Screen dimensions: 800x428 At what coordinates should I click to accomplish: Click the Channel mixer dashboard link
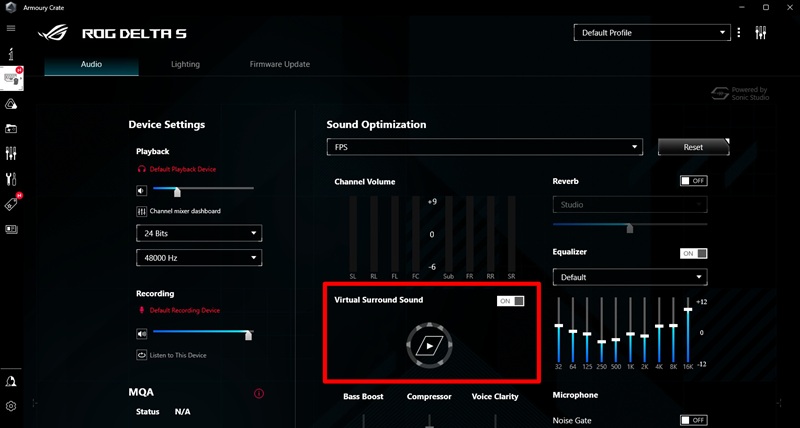(185, 211)
